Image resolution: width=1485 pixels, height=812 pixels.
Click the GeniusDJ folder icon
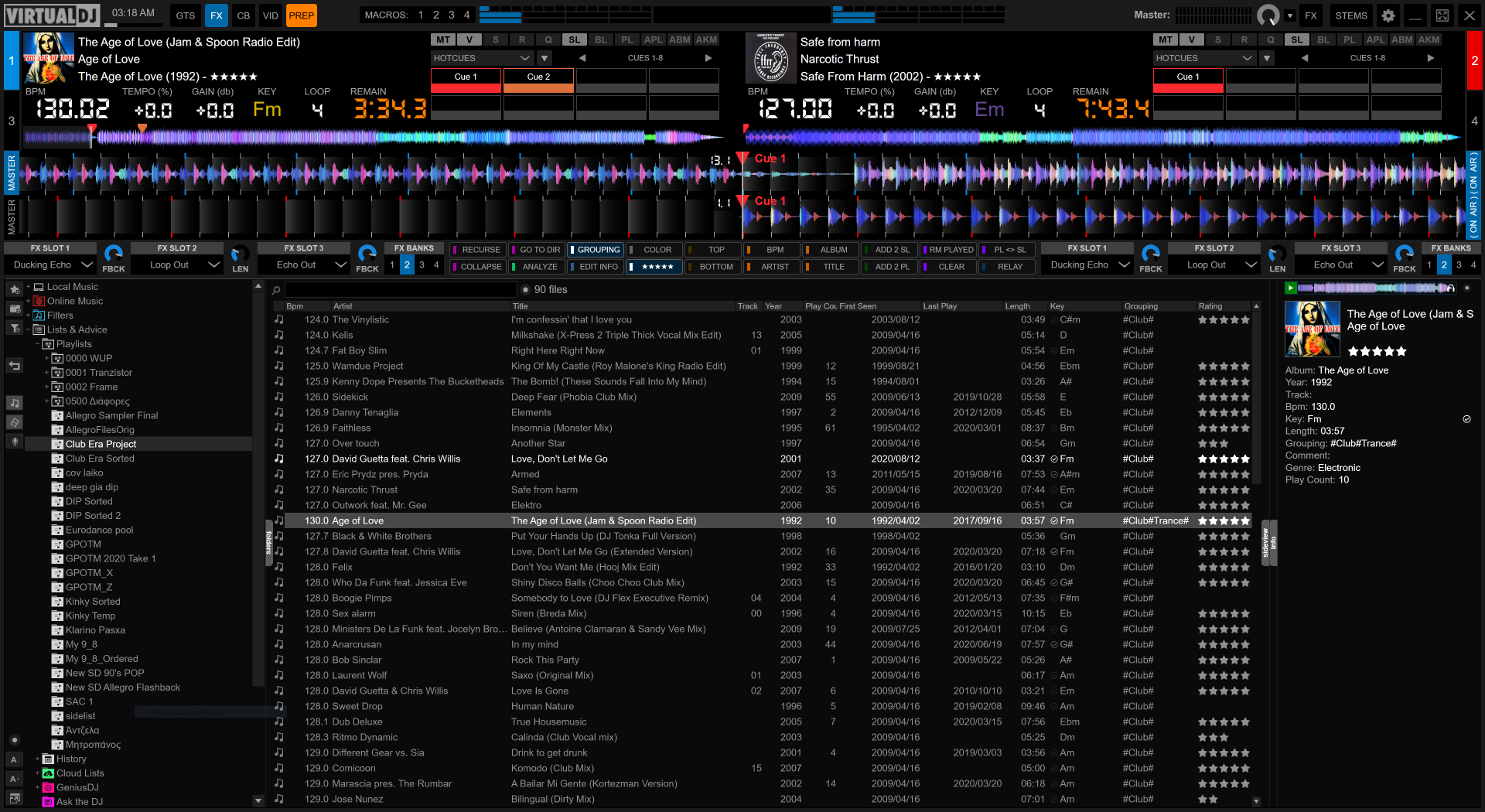48,787
